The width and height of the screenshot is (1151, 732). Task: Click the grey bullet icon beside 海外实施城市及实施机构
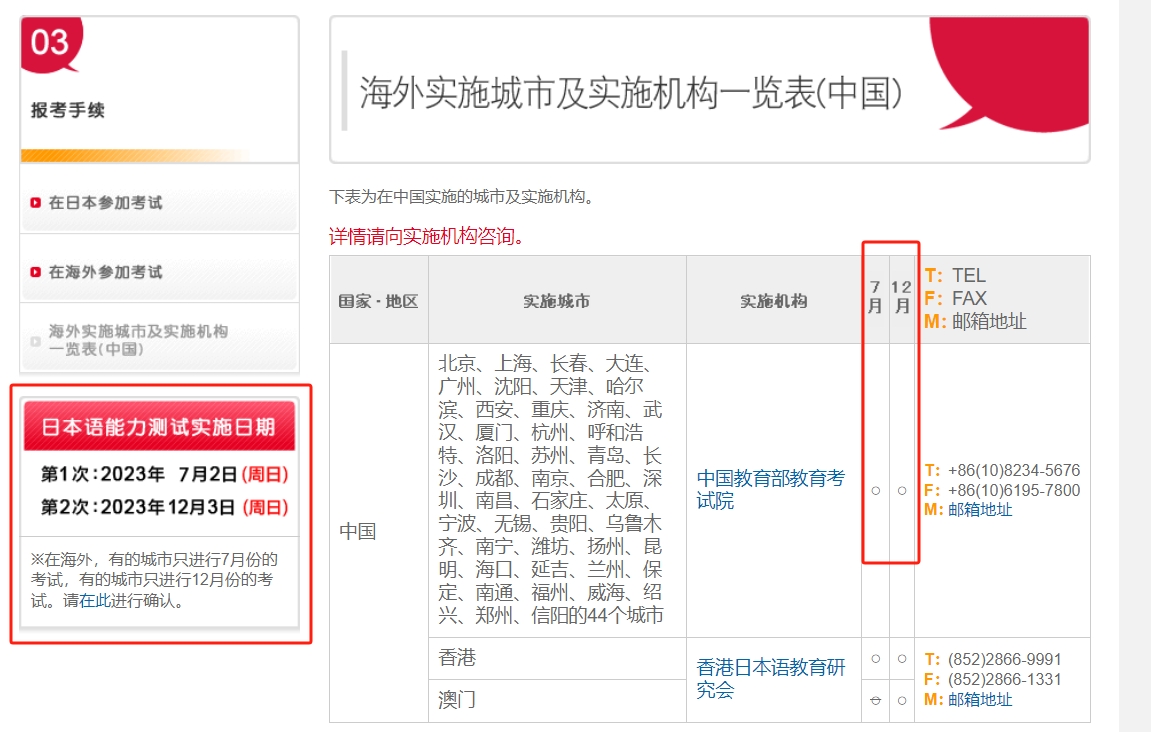[x=35, y=341]
